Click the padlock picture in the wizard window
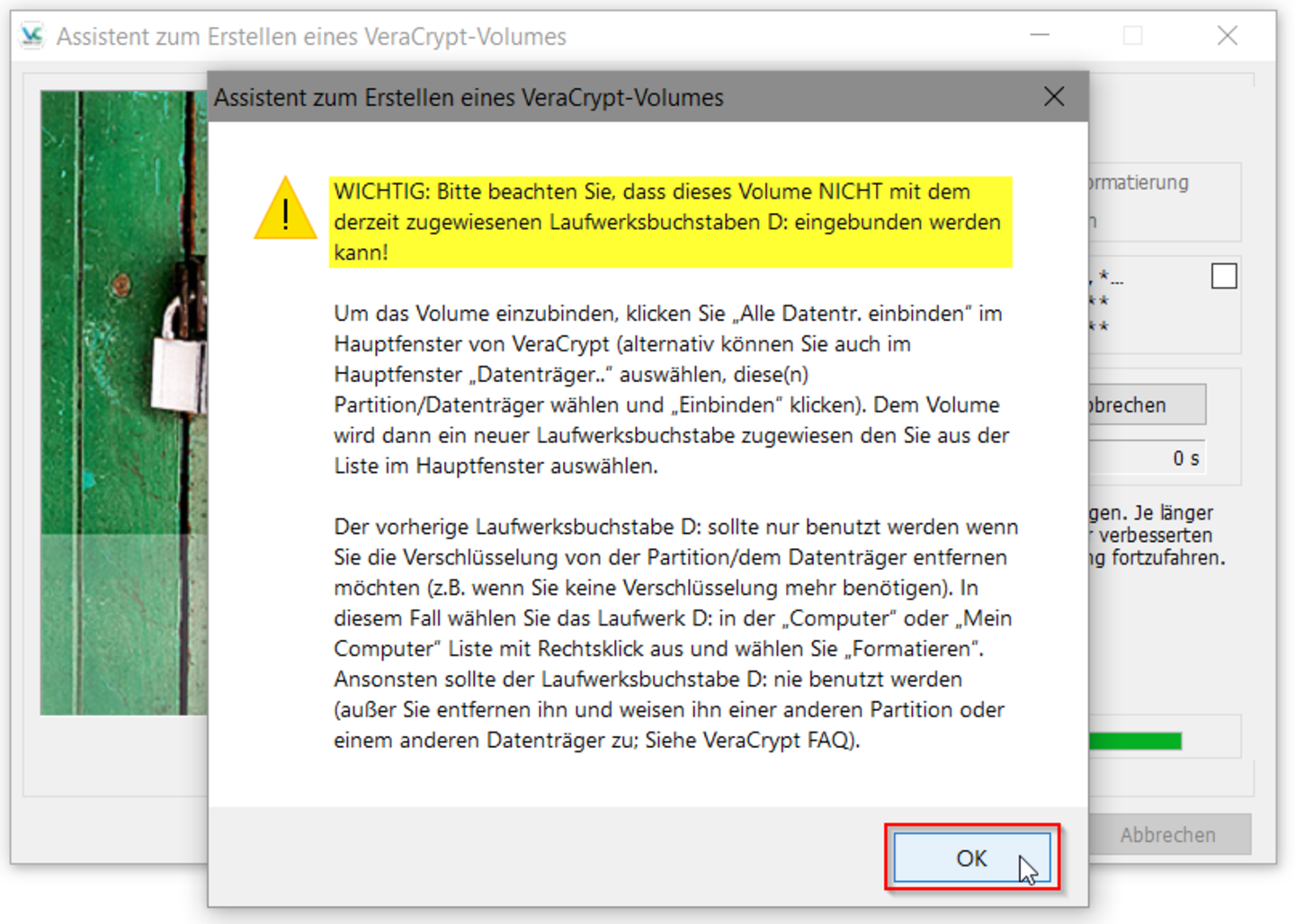Image resolution: width=1295 pixels, height=924 pixels. 124,403
